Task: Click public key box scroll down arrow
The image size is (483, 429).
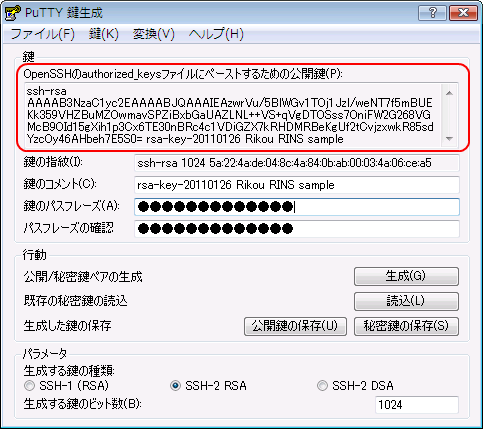Action: tap(449, 138)
